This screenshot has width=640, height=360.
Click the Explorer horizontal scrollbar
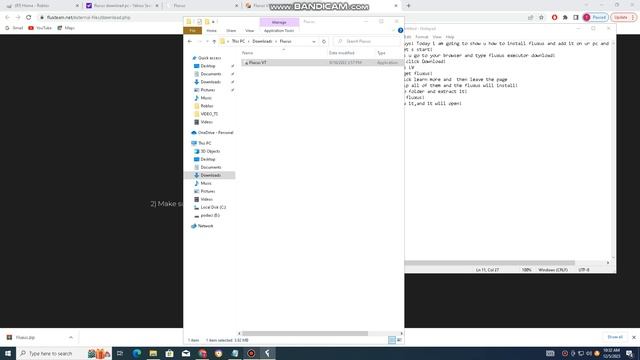[305, 333]
